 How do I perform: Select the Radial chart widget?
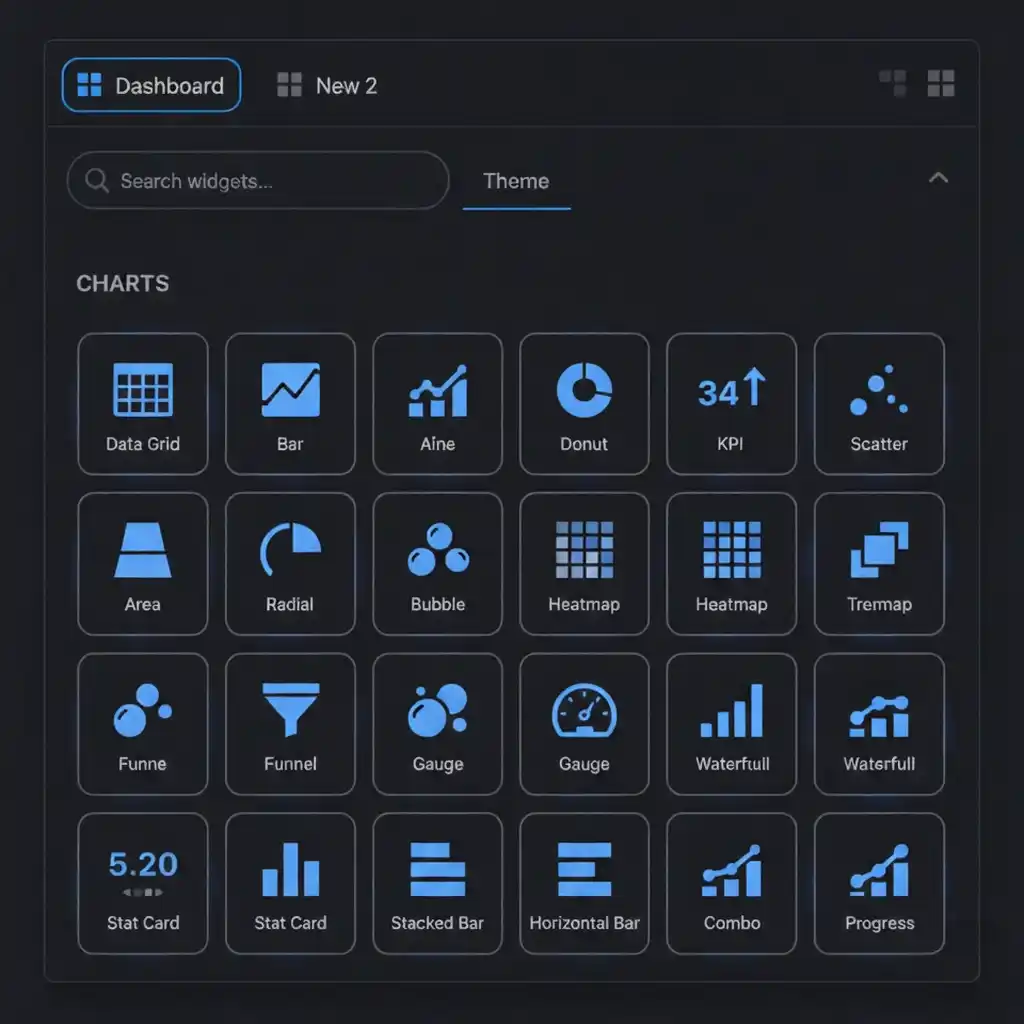tap(290, 563)
